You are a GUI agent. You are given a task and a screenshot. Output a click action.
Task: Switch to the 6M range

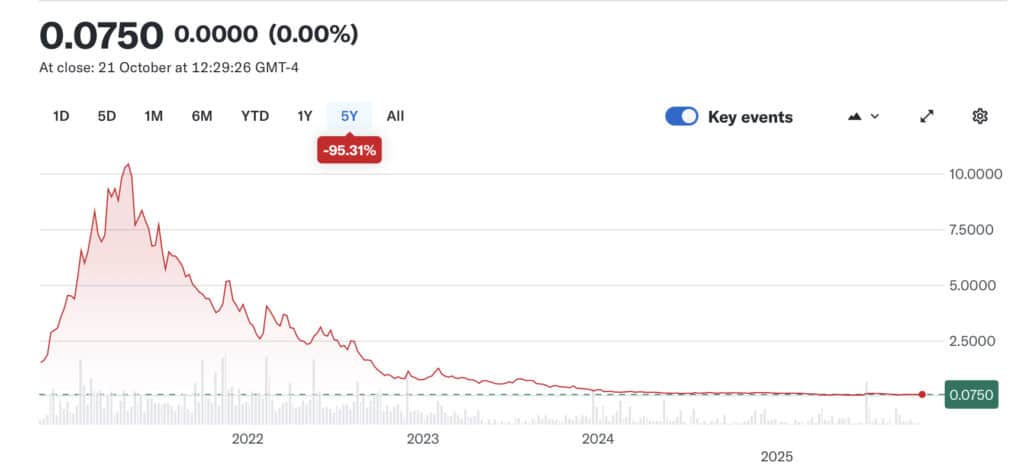pyautogui.click(x=202, y=116)
